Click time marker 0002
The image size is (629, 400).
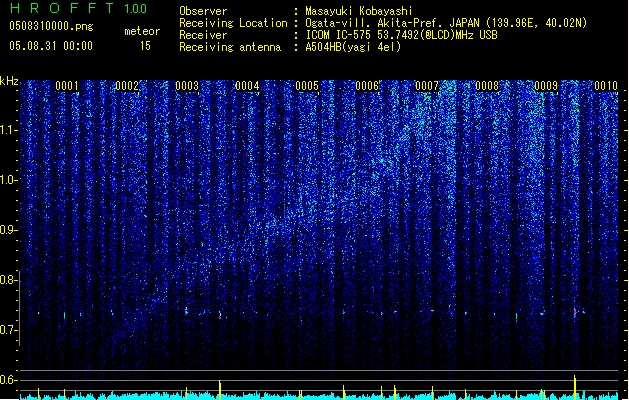click(127, 86)
